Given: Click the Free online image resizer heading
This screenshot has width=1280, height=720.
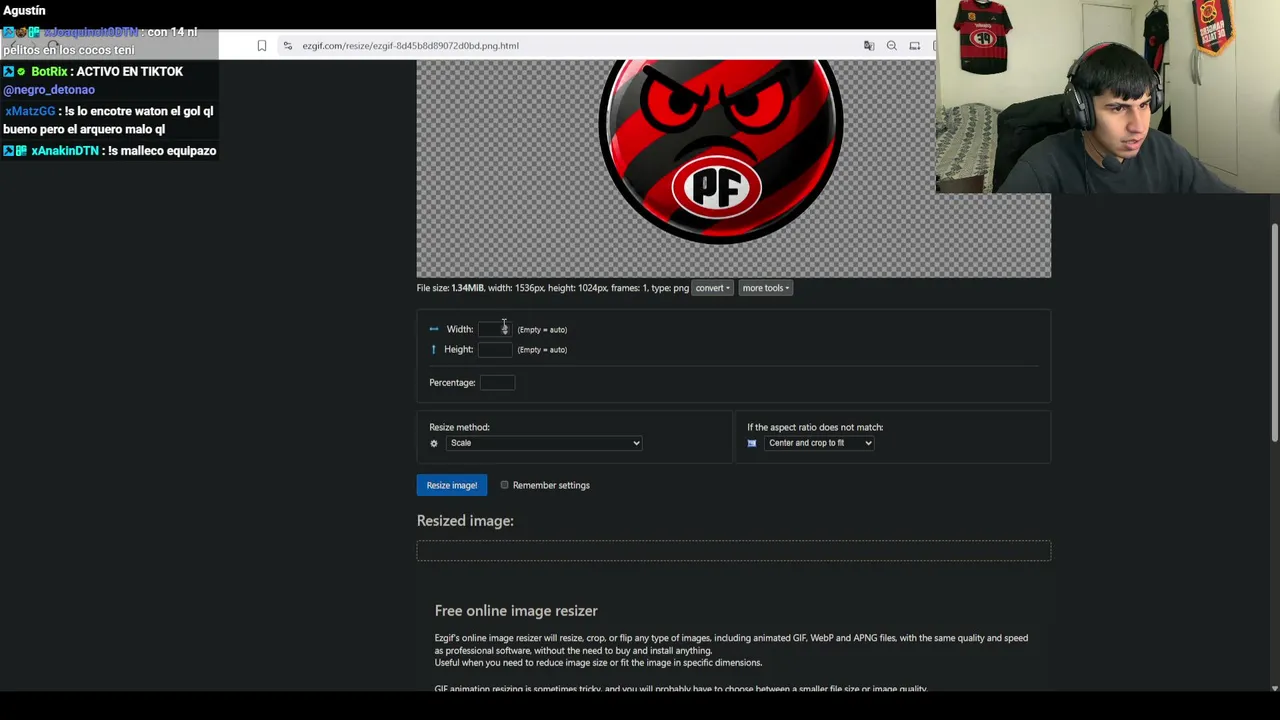Looking at the screenshot, I should (x=516, y=611).
